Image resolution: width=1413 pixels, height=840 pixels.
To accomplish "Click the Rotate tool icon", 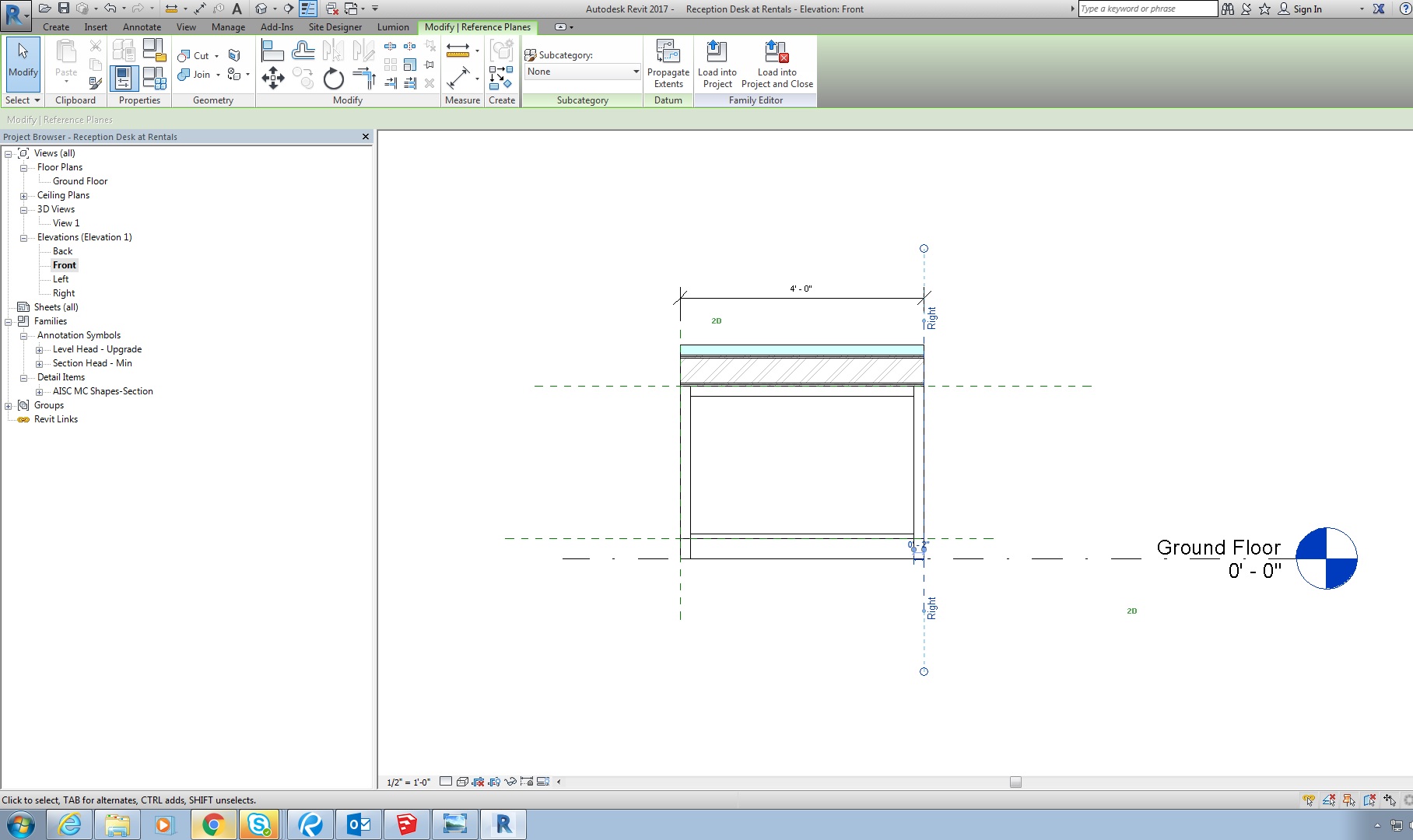I will point(333,79).
